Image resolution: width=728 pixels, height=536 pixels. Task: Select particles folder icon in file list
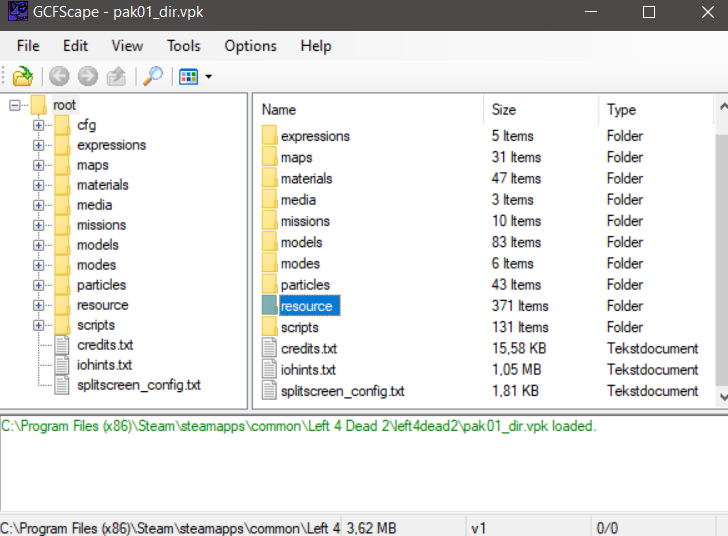[x=269, y=285]
